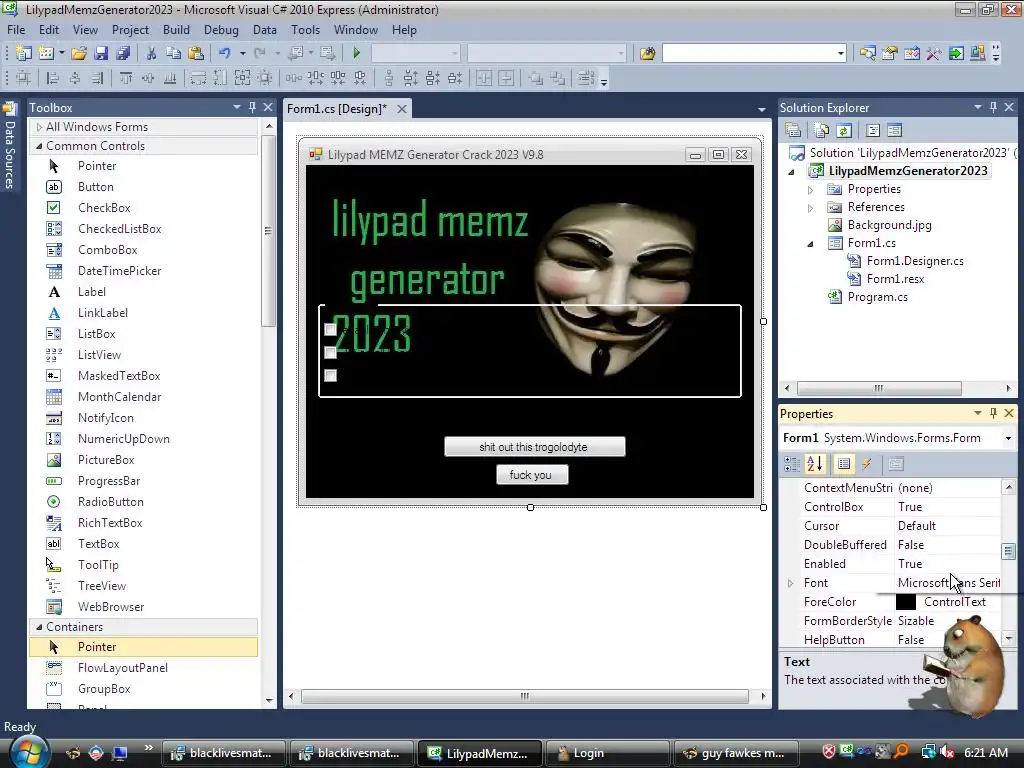Open the File menu
Image resolution: width=1024 pixels, height=768 pixels.
pyautogui.click(x=16, y=30)
